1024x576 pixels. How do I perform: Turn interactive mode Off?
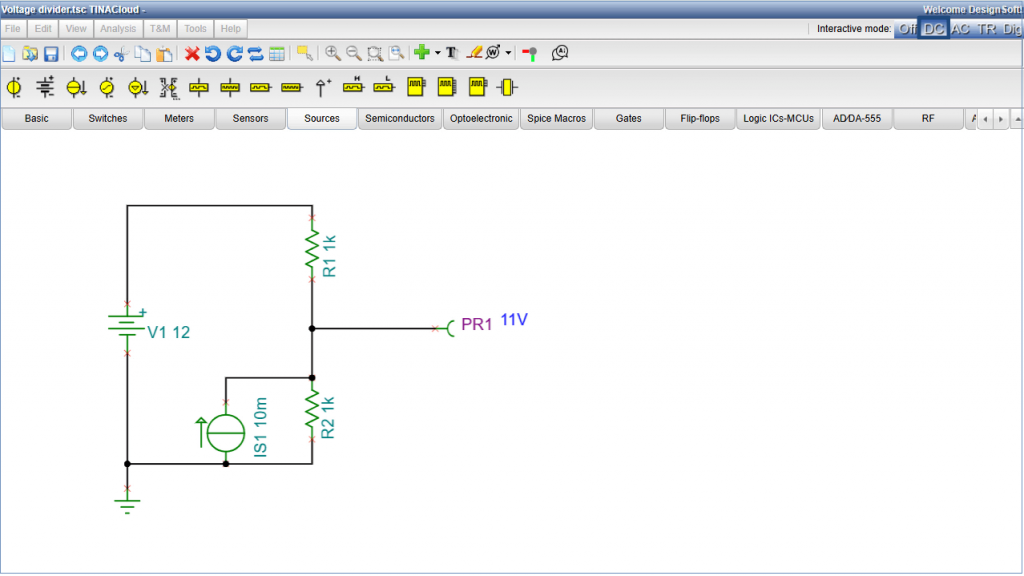906,29
